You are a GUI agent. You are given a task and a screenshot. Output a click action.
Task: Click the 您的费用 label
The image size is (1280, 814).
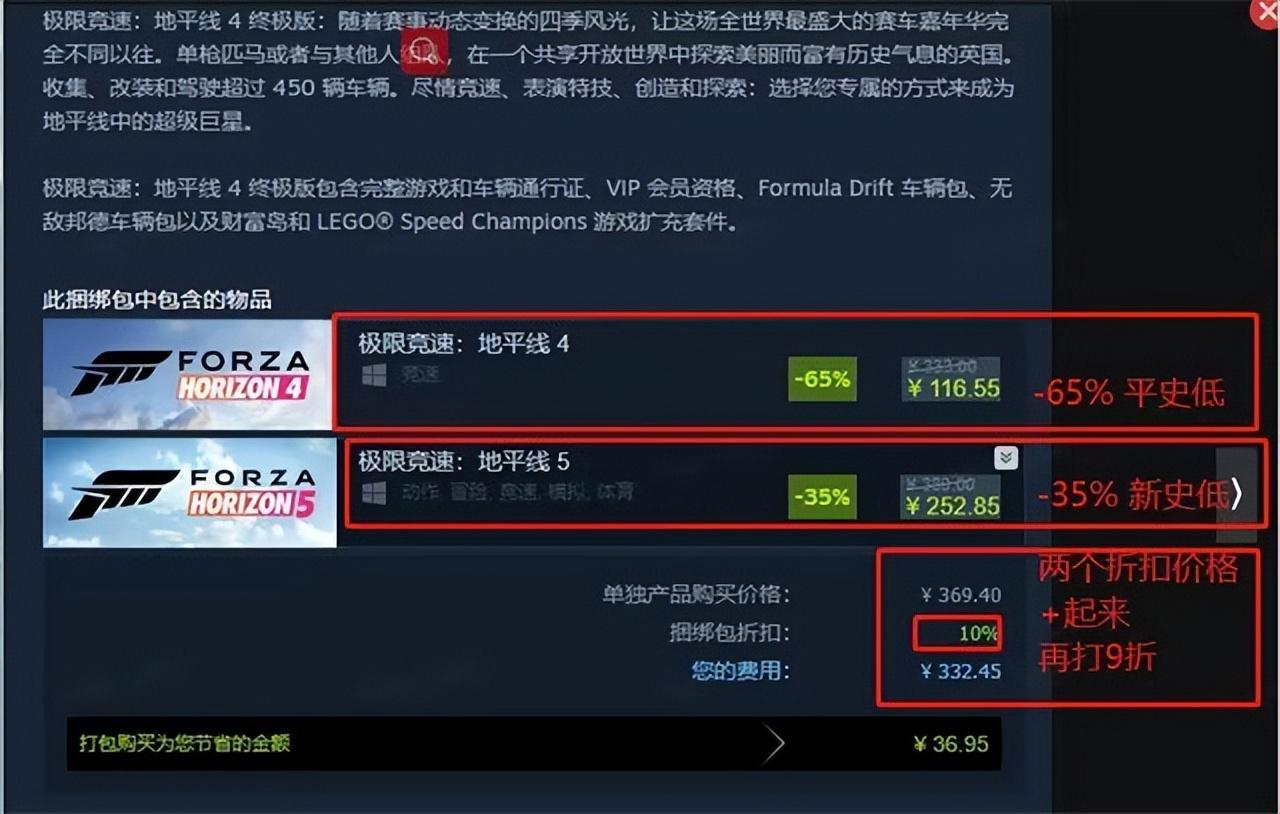740,670
